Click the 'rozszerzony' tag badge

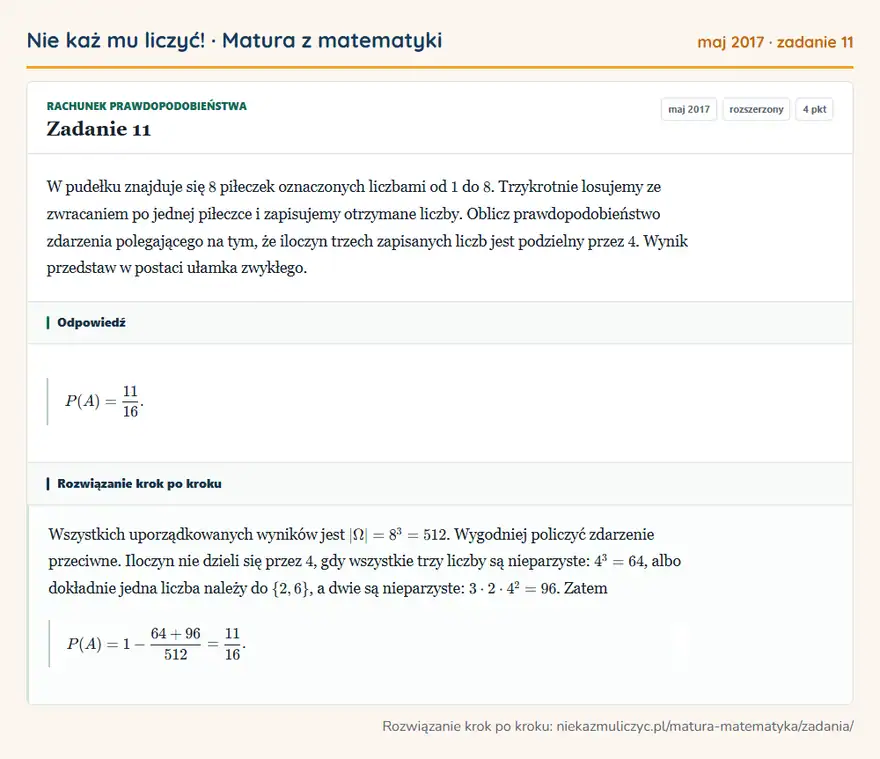(x=756, y=109)
